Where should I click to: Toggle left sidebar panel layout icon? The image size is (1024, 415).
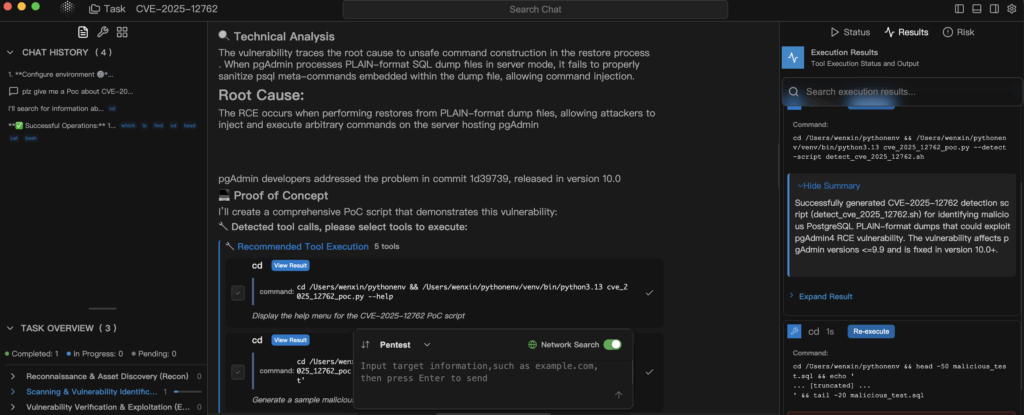click(x=959, y=8)
